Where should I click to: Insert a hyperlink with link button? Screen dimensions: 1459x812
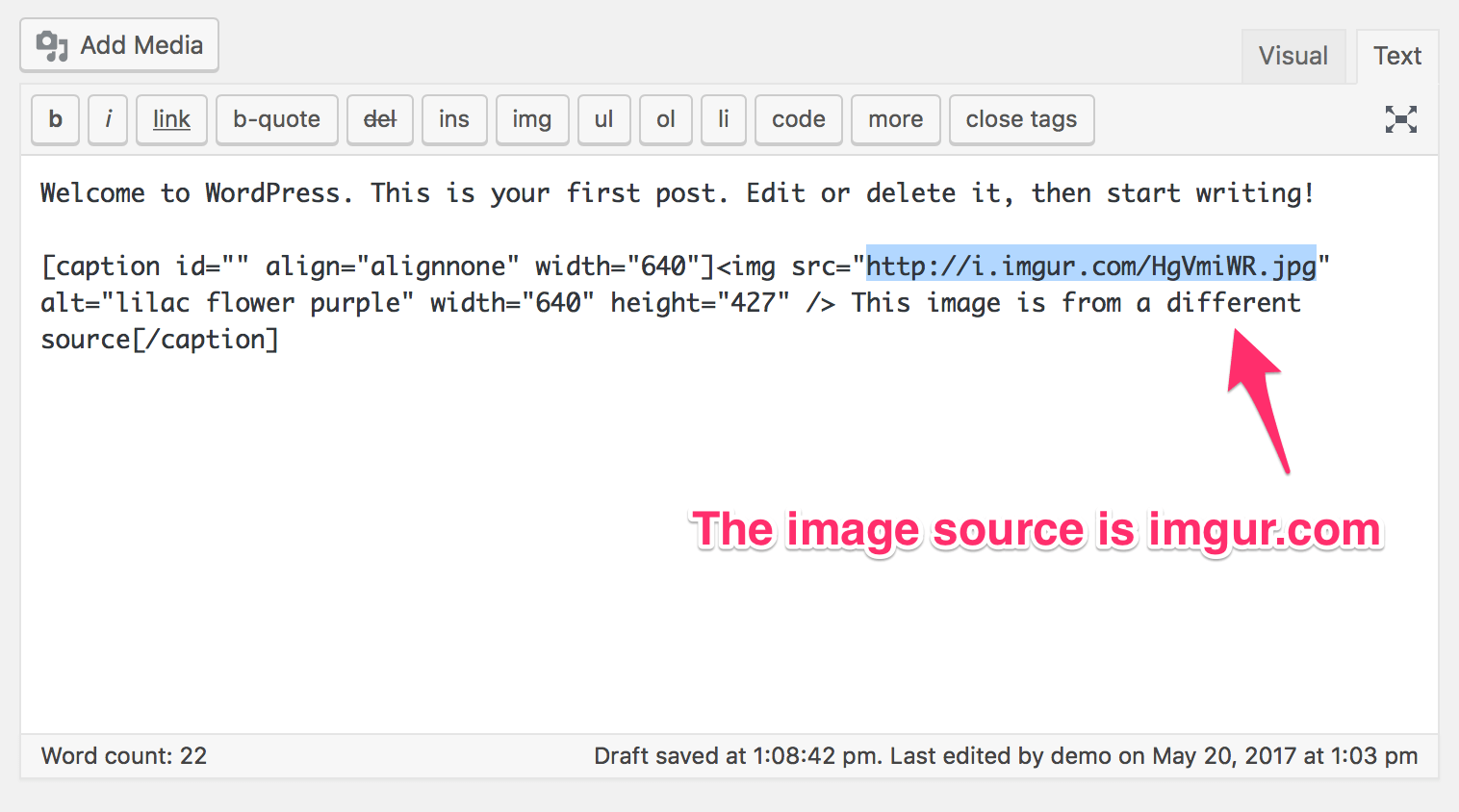(x=171, y=119)
